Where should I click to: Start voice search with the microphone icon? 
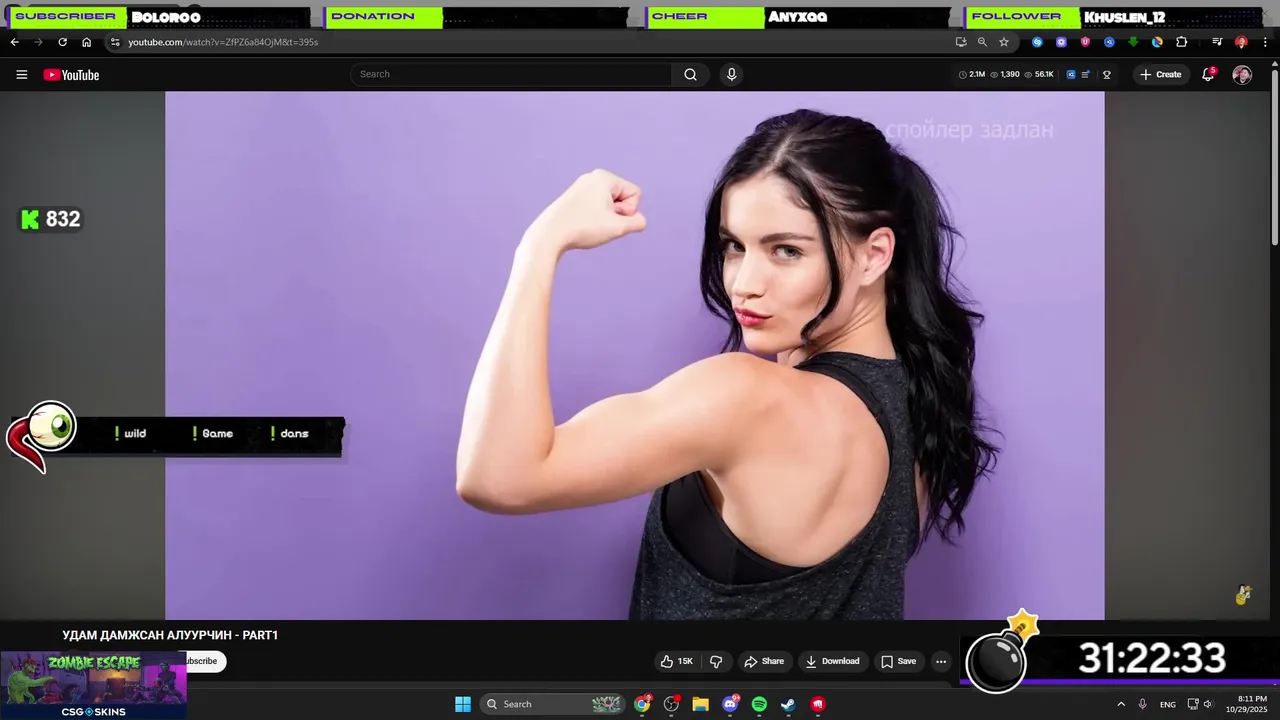[x=732, y=74]
